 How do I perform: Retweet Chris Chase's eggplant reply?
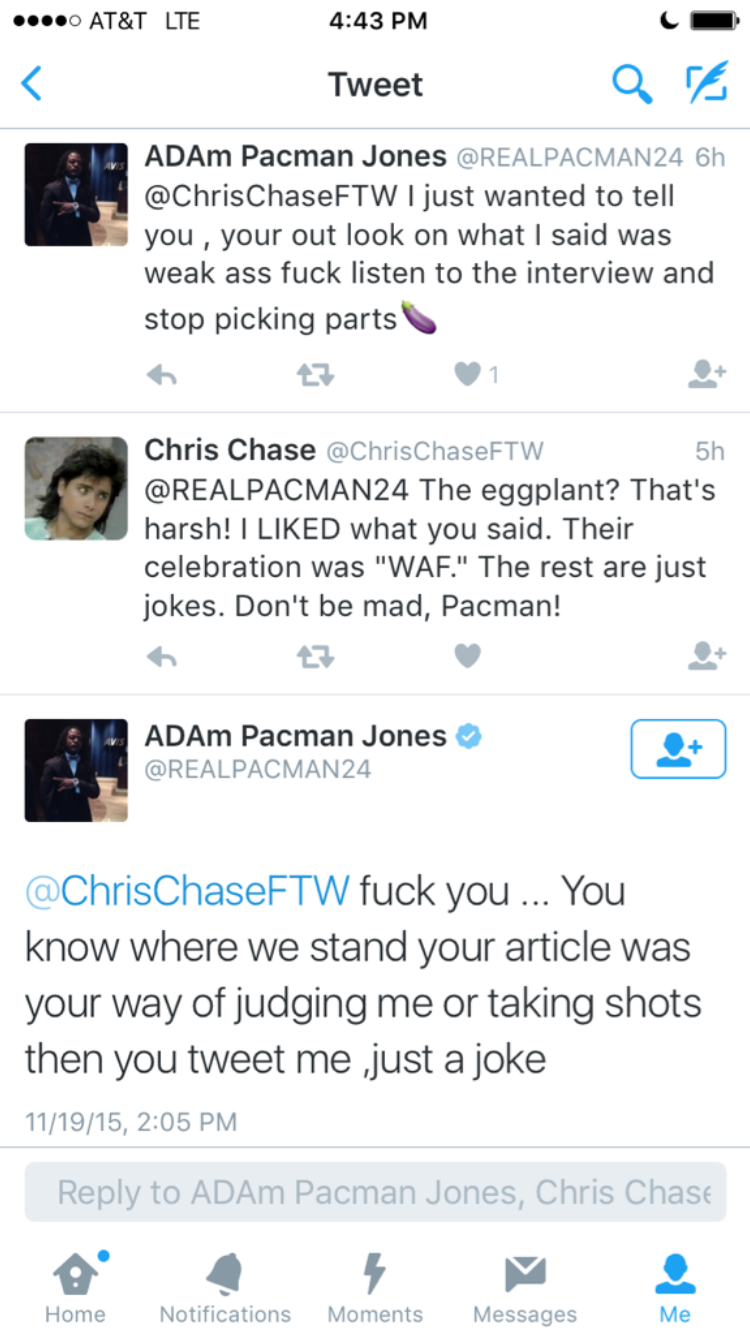tap(315, 656)
